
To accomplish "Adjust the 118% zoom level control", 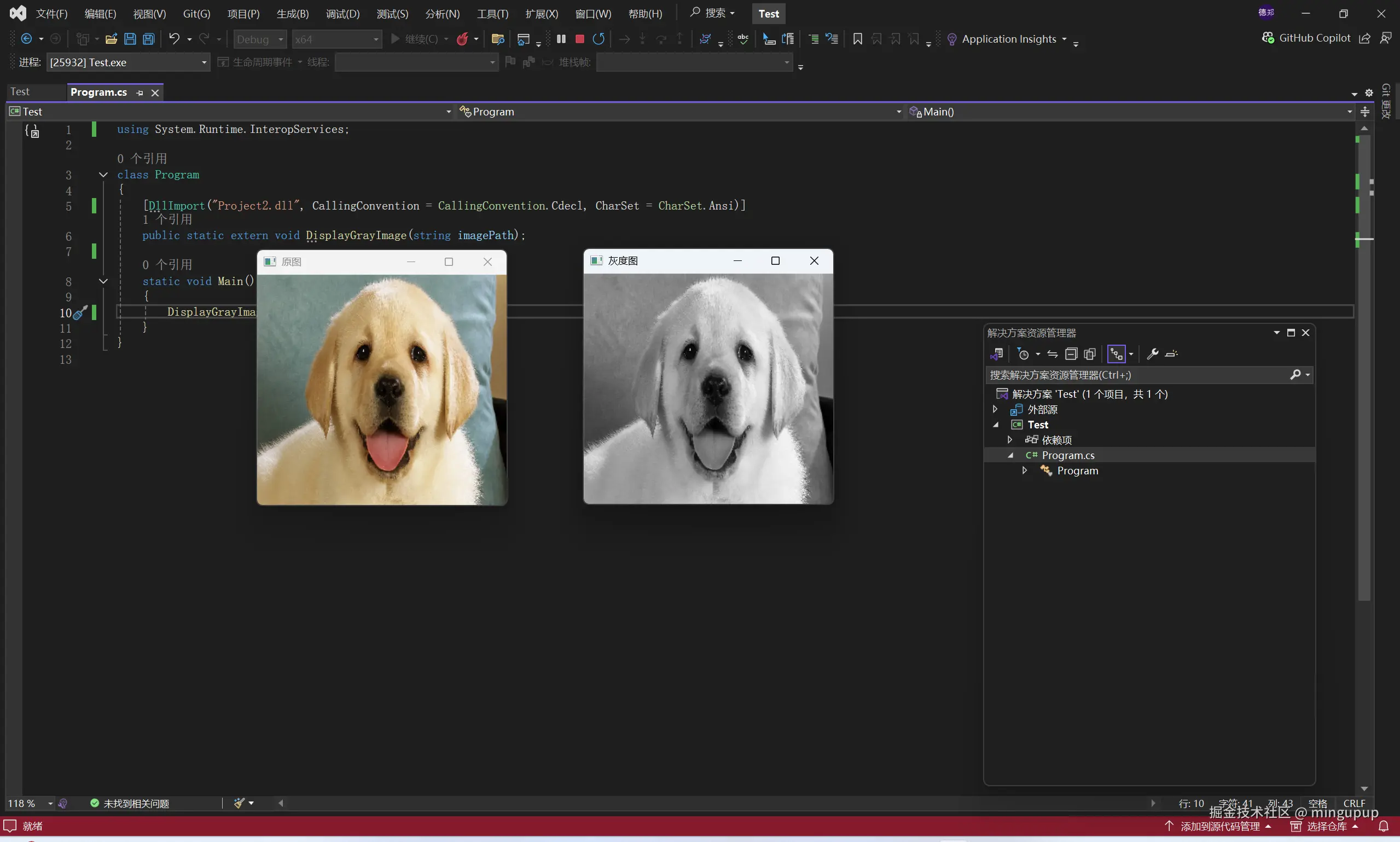I will click(24, 803).
